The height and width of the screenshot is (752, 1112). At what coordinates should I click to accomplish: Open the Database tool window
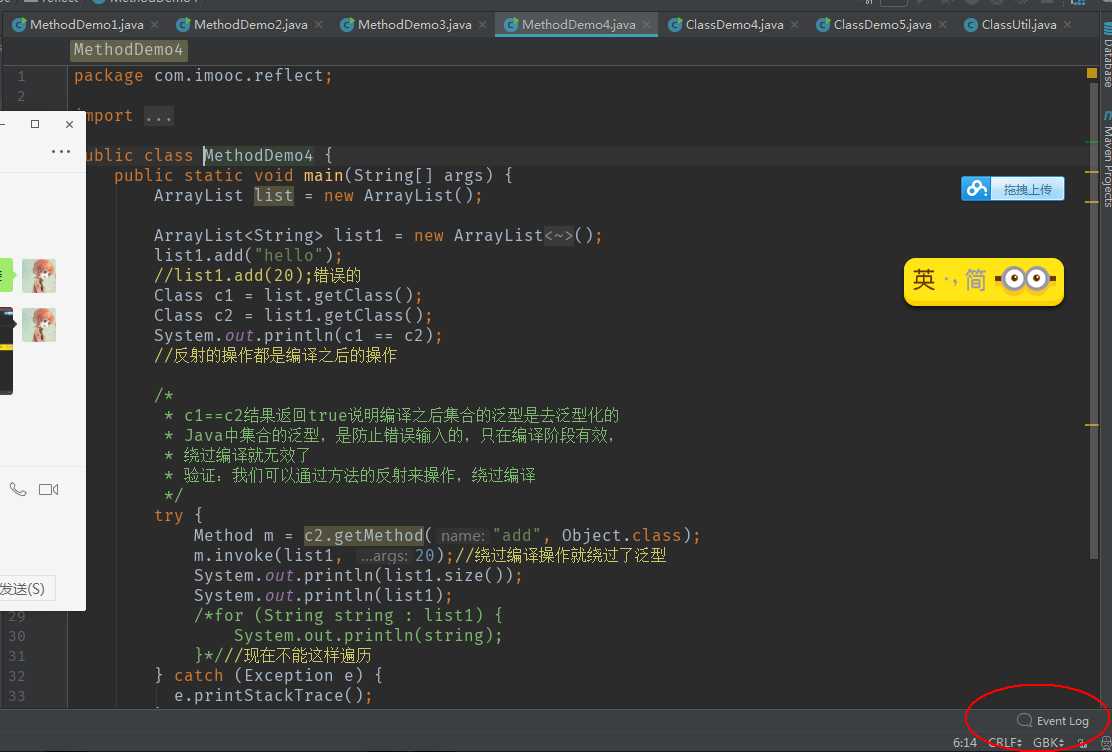[x=1106, y=57]
